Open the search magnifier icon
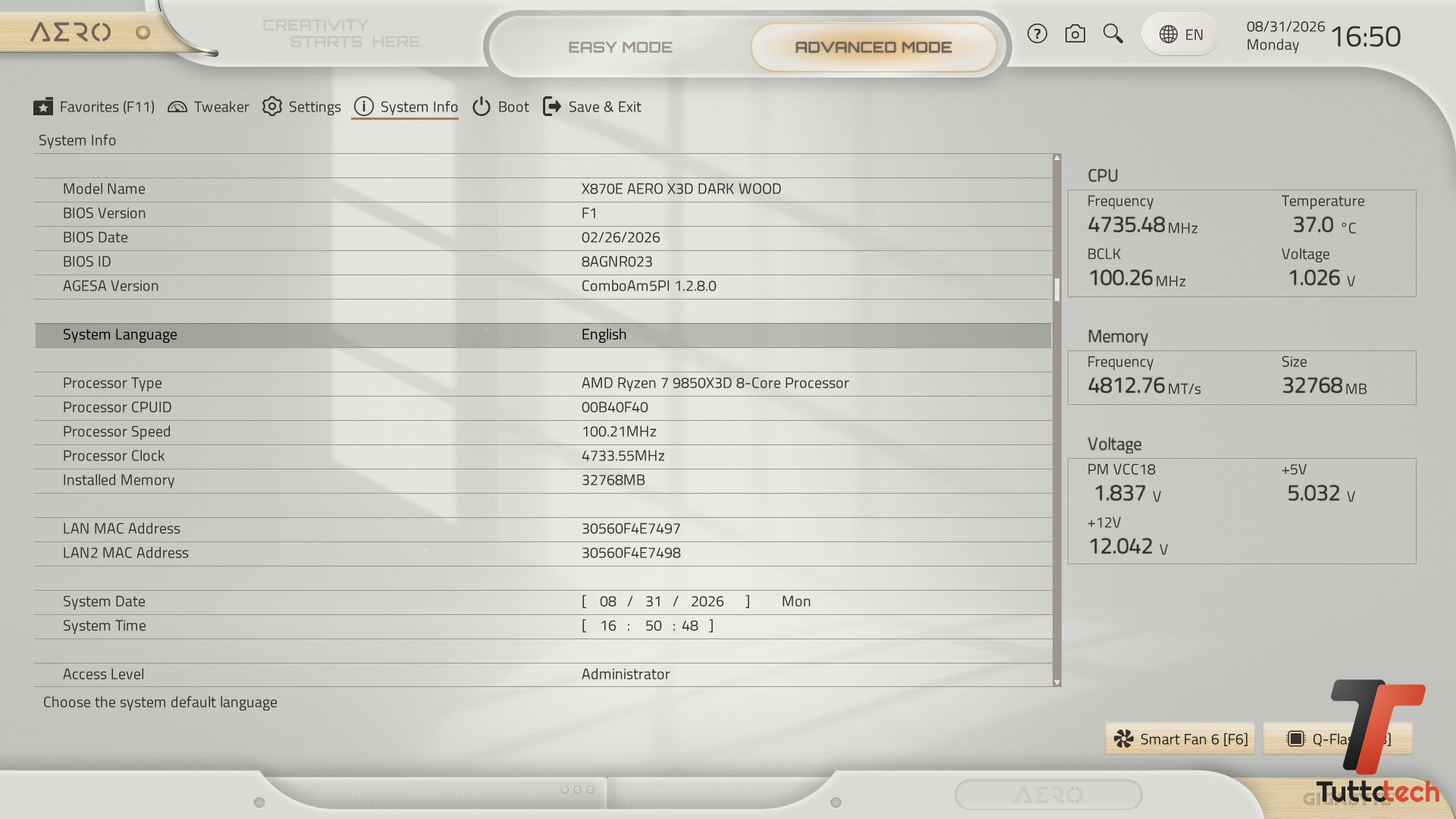Viewport: 1456px width, 819px height. pos(1112,34)
